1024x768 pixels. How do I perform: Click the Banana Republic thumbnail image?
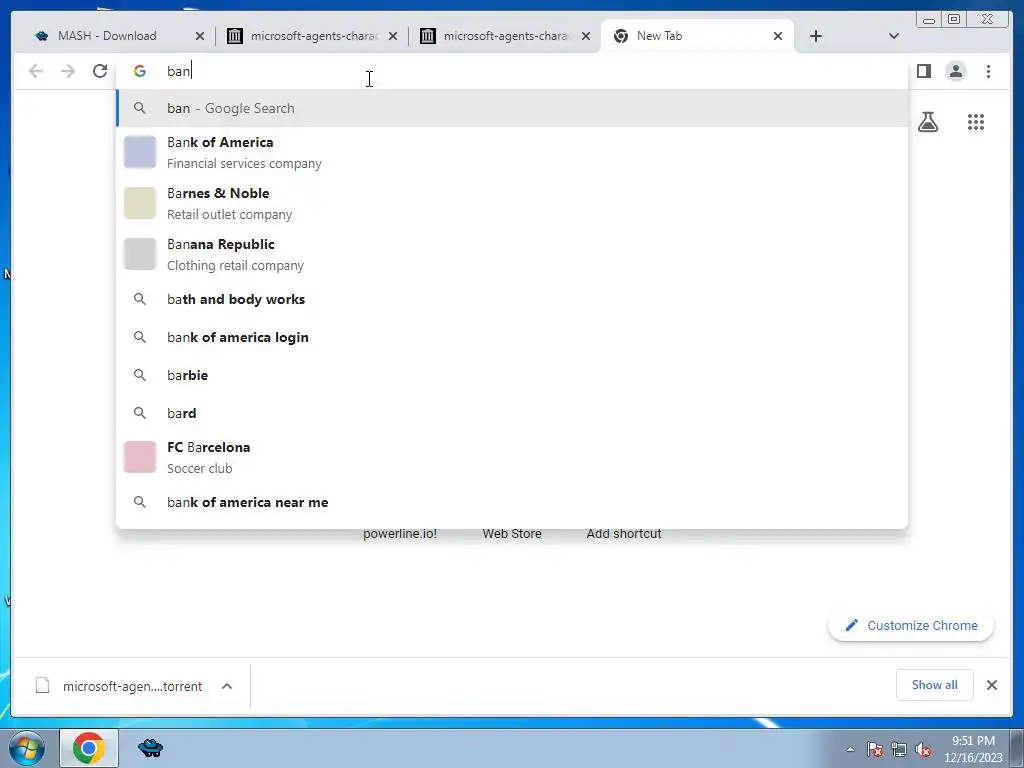pyautogui.click(x=140, y=254)
